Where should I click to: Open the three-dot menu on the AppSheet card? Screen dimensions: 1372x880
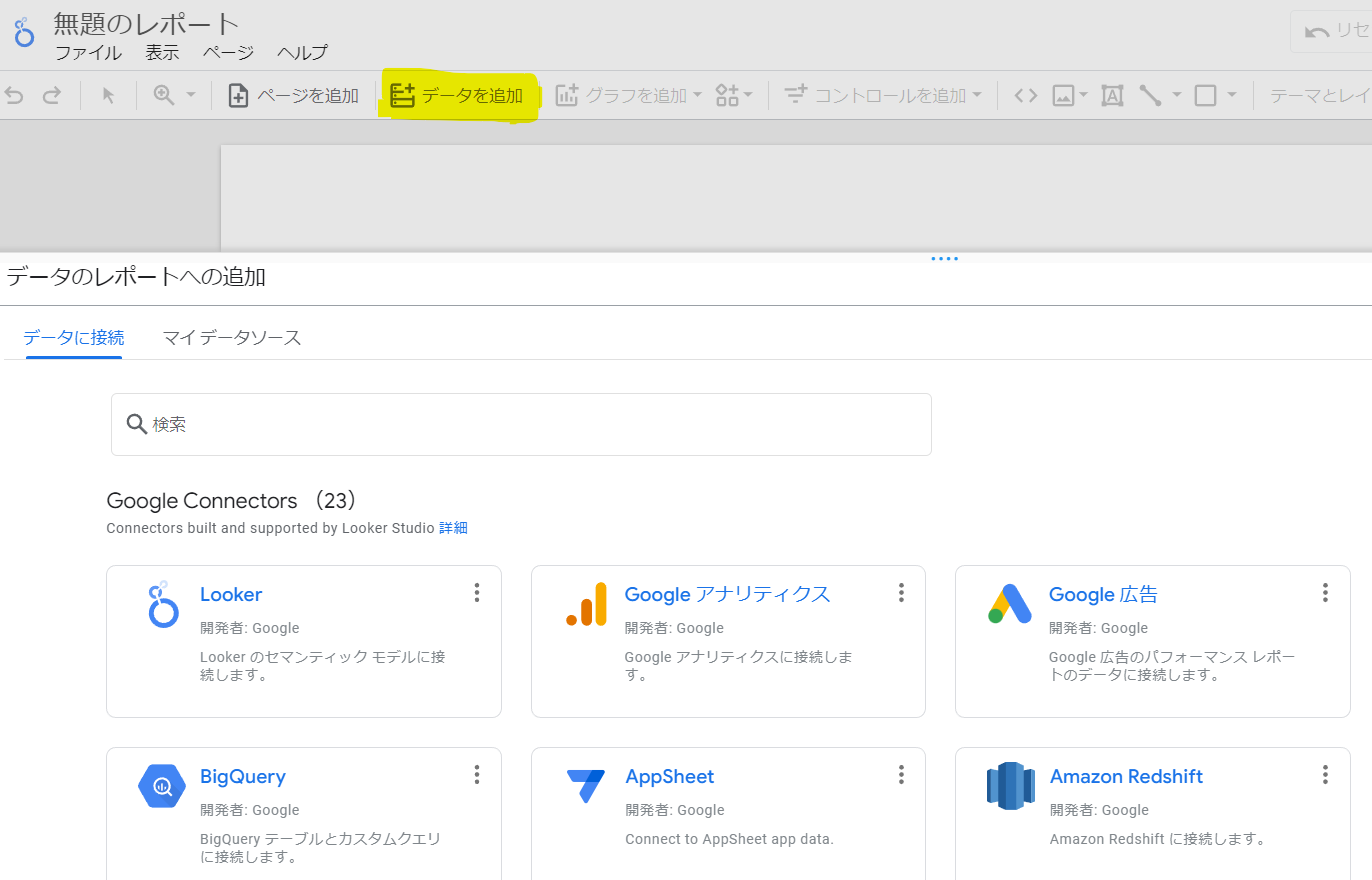(x=901, y=775)
